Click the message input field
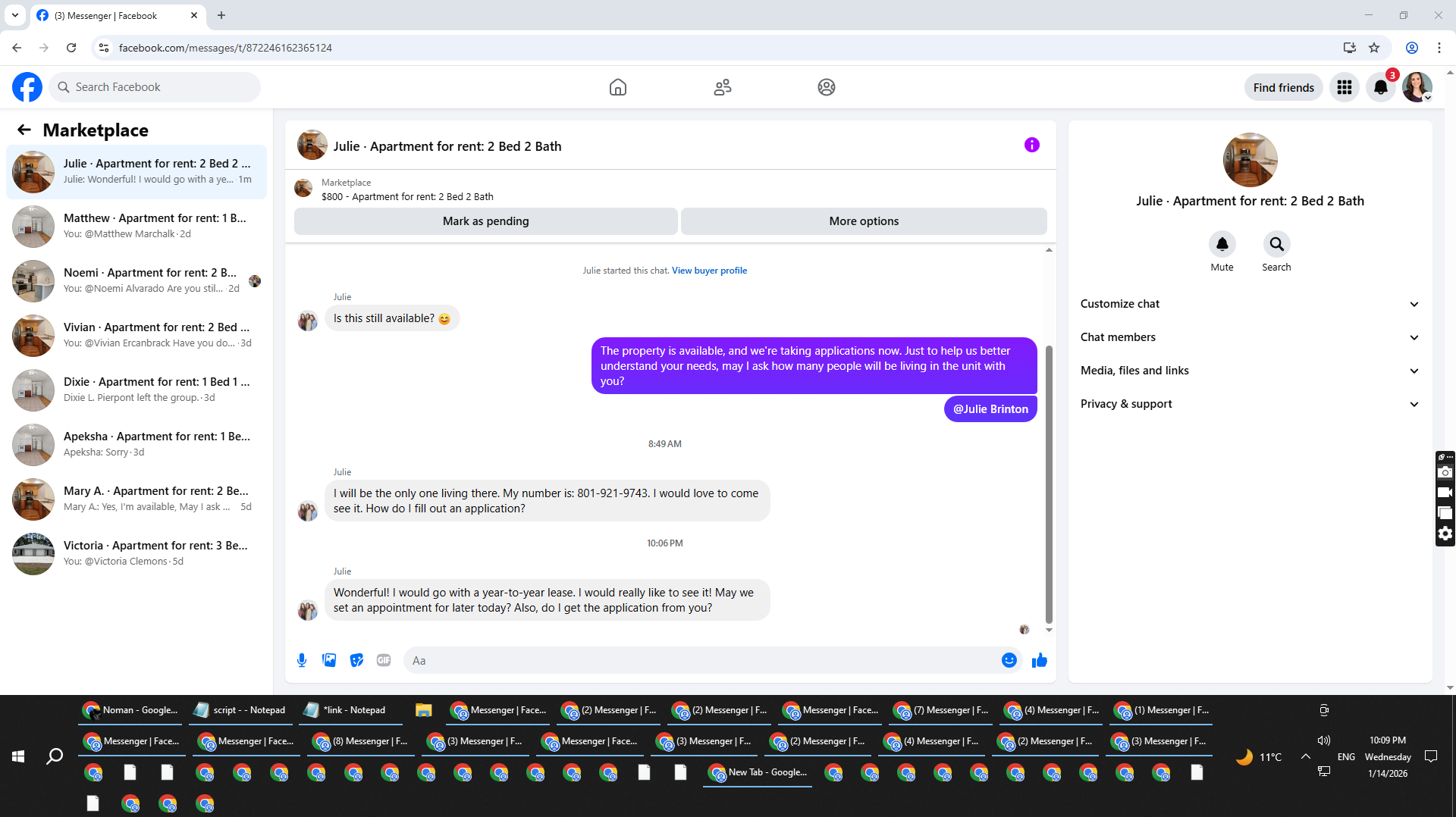Screen dimensions: 1456x817 [x=705, y=660]
